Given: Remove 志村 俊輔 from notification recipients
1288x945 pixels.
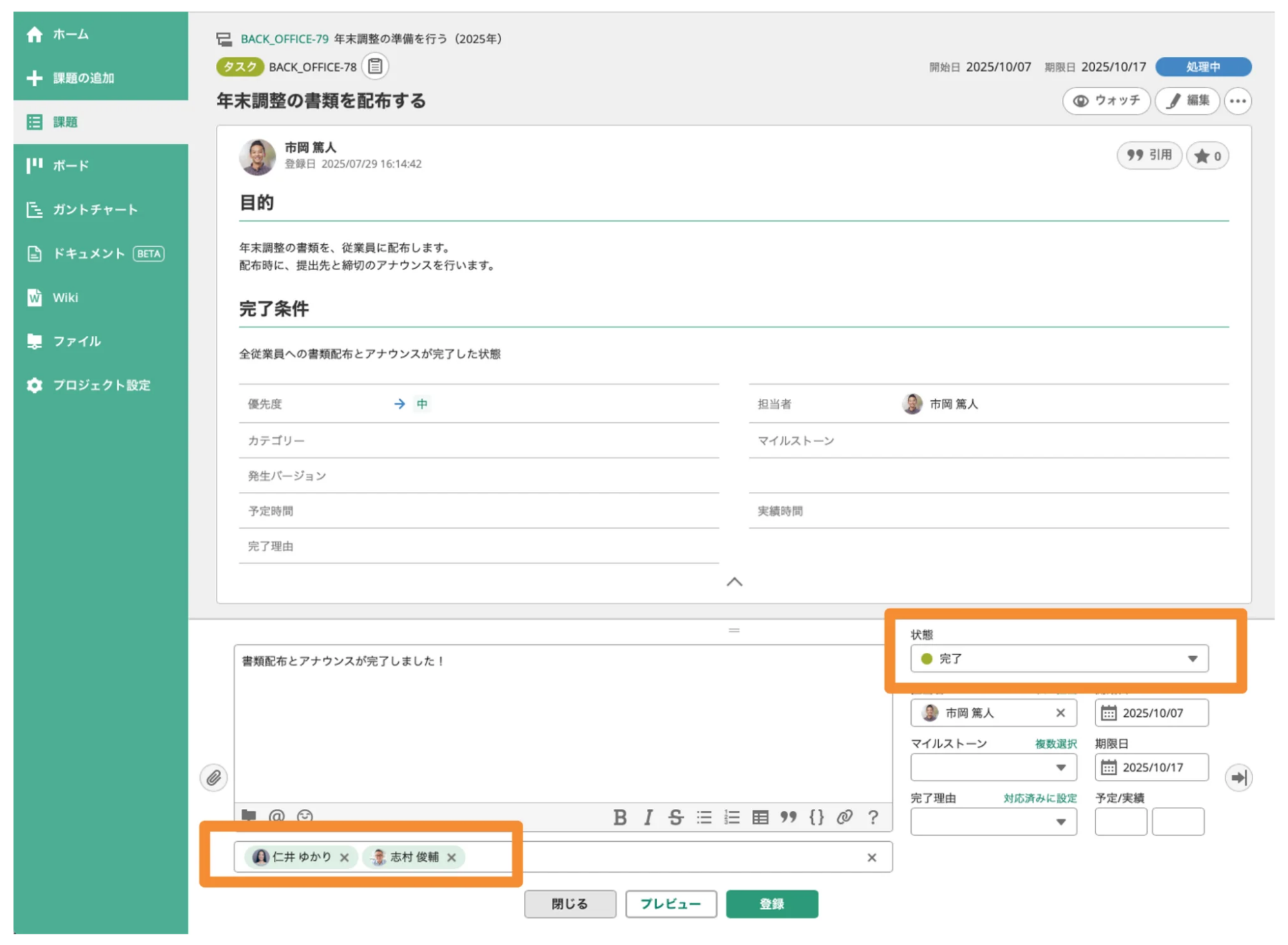Looking at the screenshot, I should (x=452, y=857).
